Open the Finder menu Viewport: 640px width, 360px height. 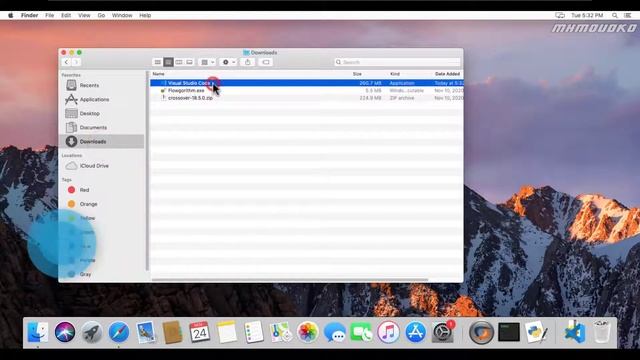pyautogui.click(x=29, y=16)
